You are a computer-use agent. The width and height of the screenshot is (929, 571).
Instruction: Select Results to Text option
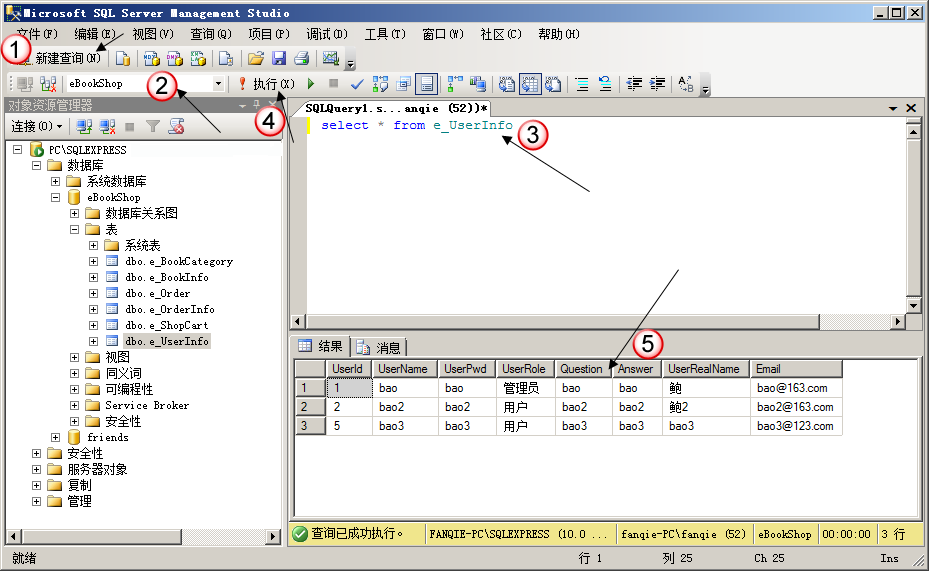point(507,84)
